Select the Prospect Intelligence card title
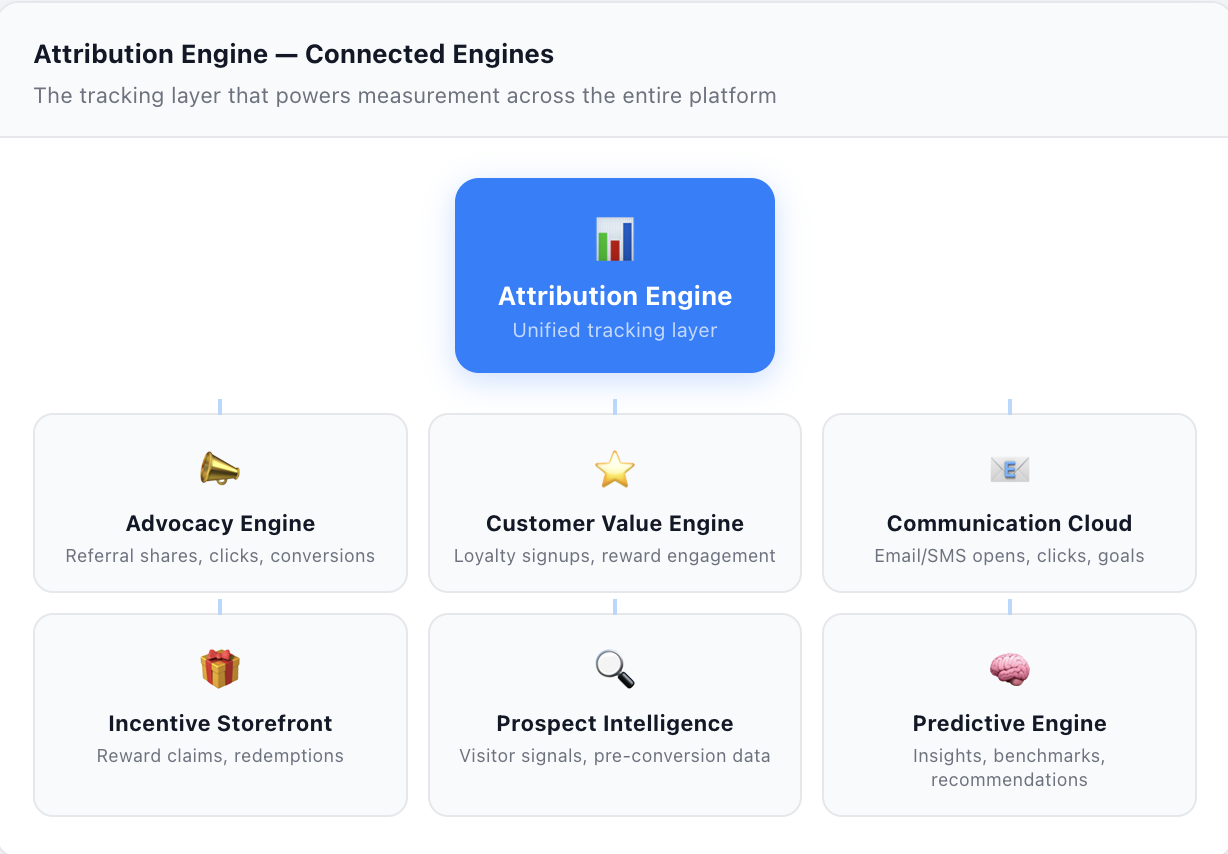The image size is (1228, 854). pos(614,724)
